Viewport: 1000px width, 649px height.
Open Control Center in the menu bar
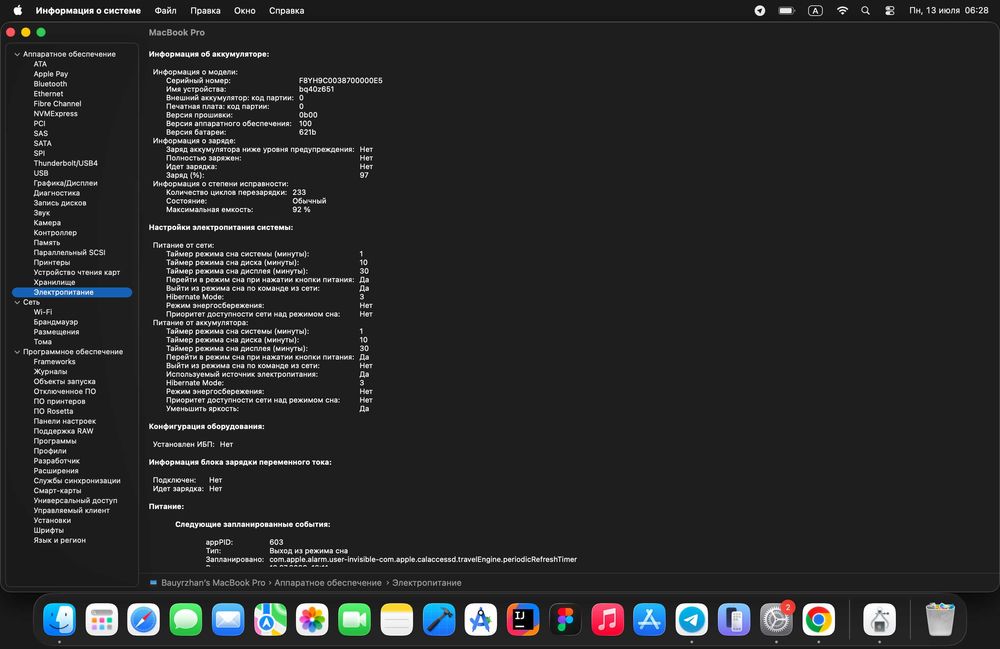point(890,10)
